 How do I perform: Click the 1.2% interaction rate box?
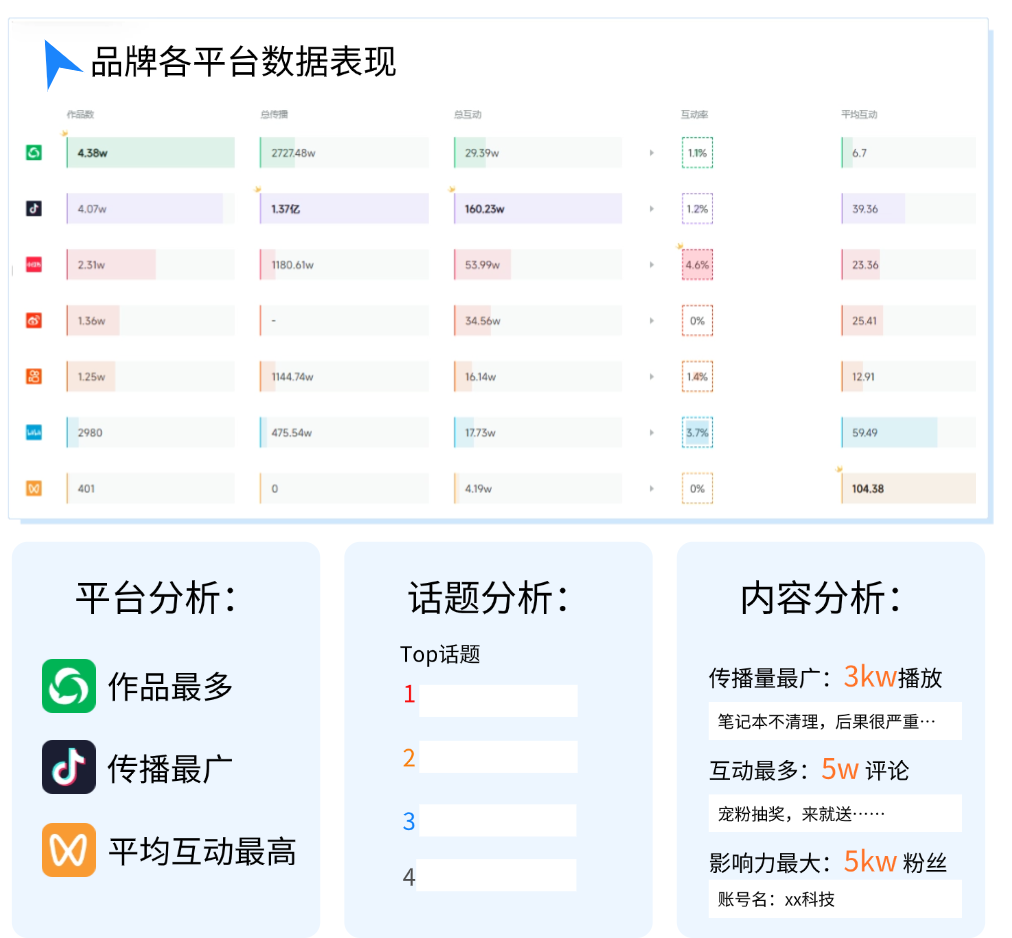coord(697,209)
